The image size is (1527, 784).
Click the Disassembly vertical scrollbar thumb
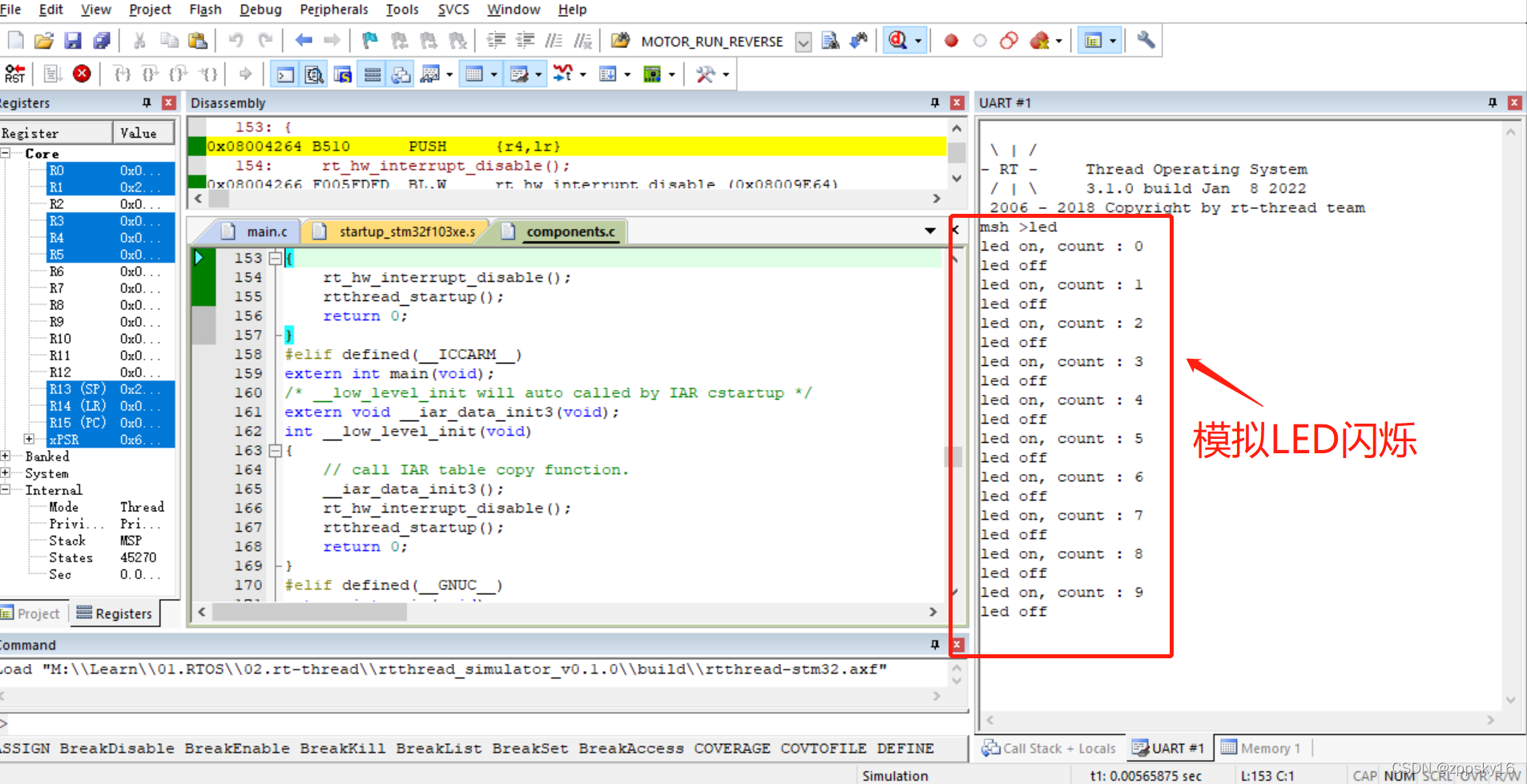956,152
